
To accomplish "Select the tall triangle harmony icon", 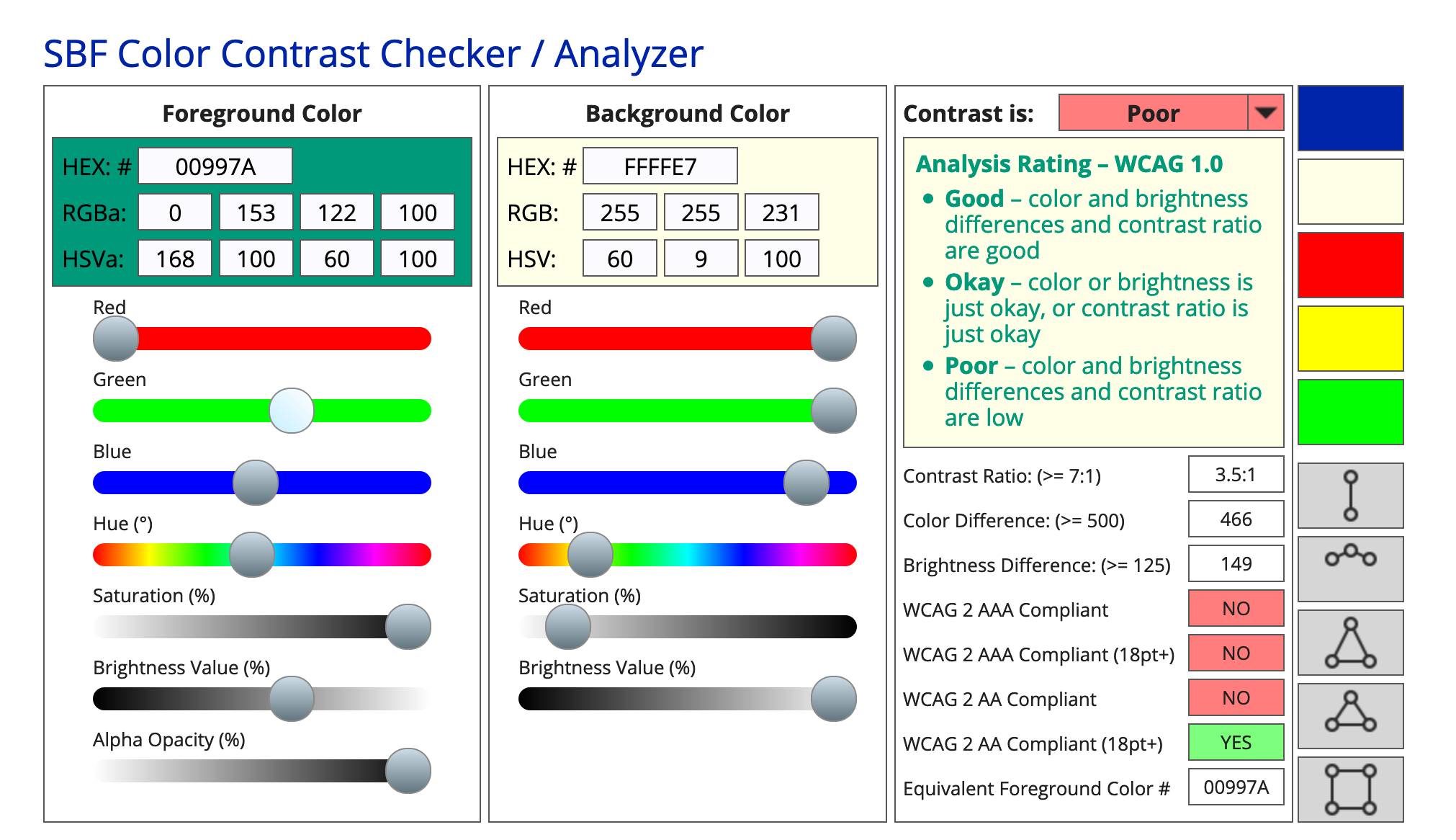I will click(1350, 642).
